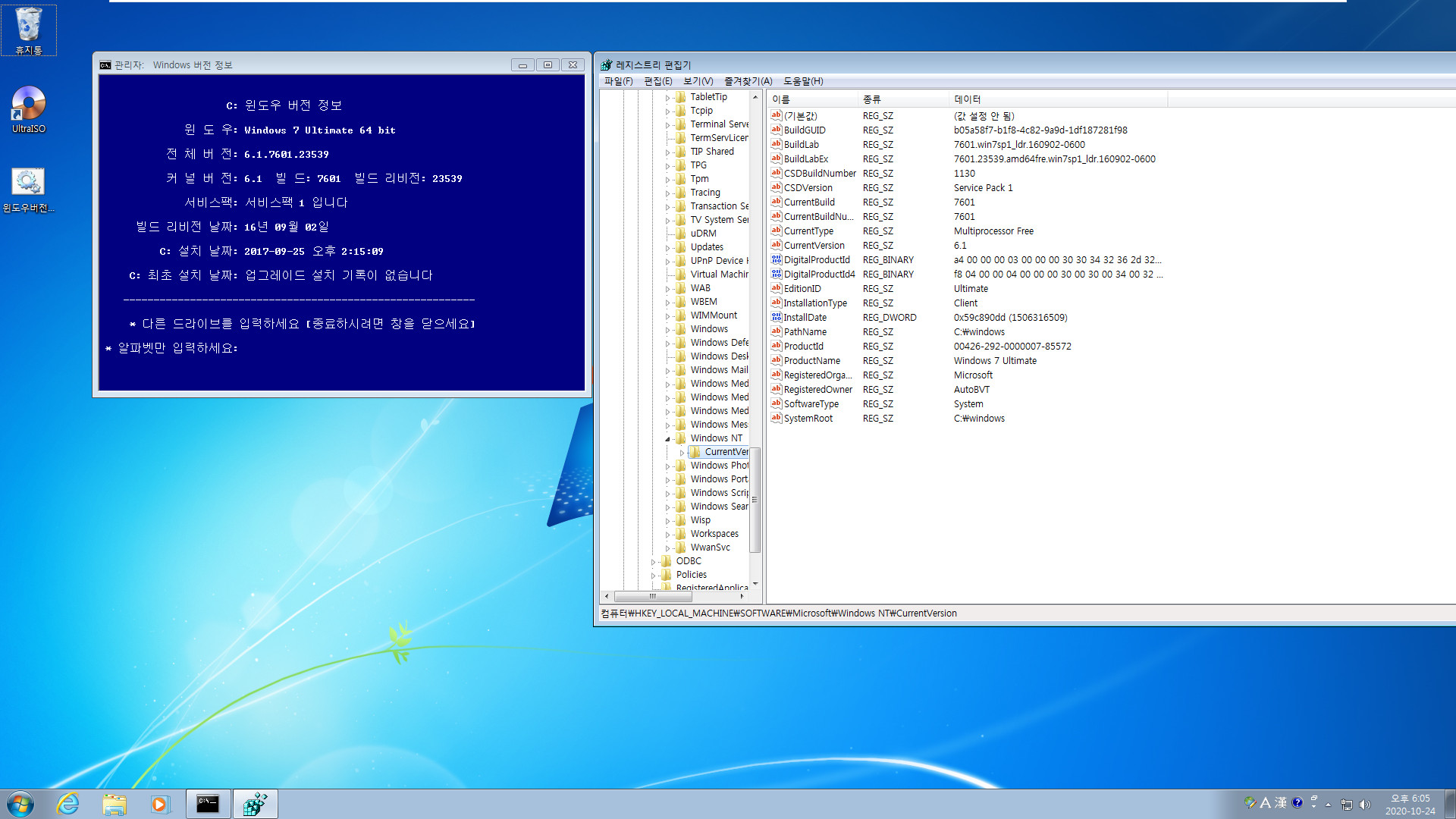
Task: Select the Tcpip tree item
Action: tap(701, 110)
